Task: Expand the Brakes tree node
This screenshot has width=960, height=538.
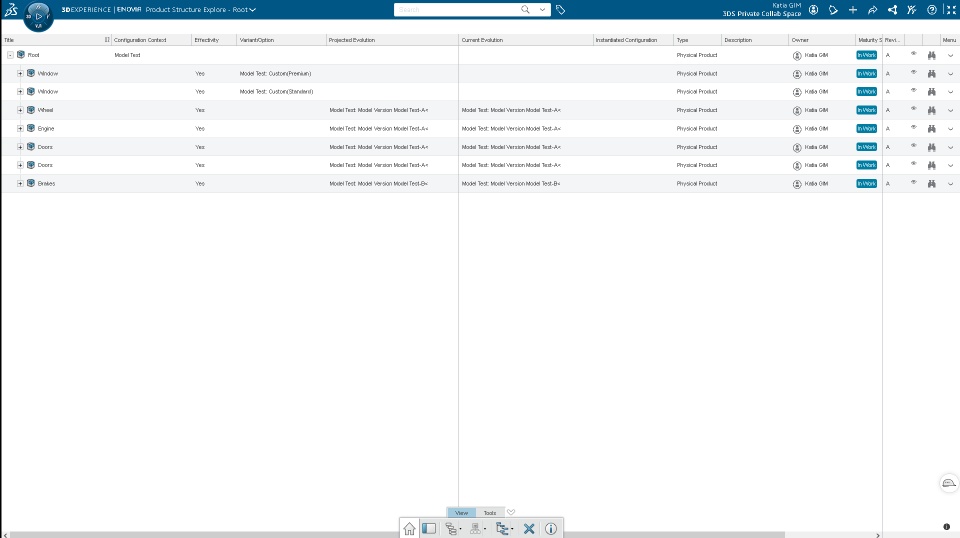Action: click(20, 184)
